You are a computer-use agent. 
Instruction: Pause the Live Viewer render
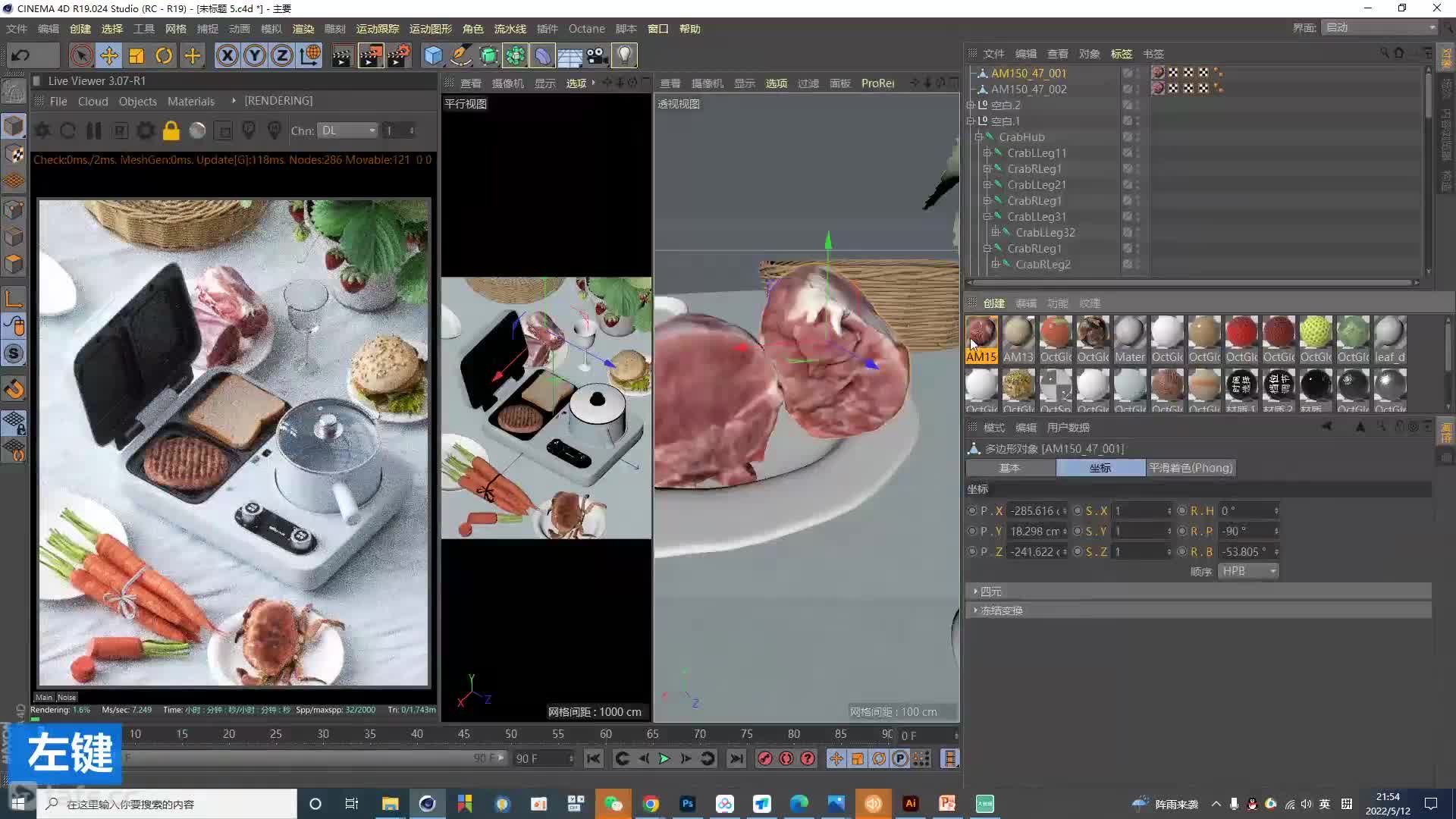[x=94, y=130]
